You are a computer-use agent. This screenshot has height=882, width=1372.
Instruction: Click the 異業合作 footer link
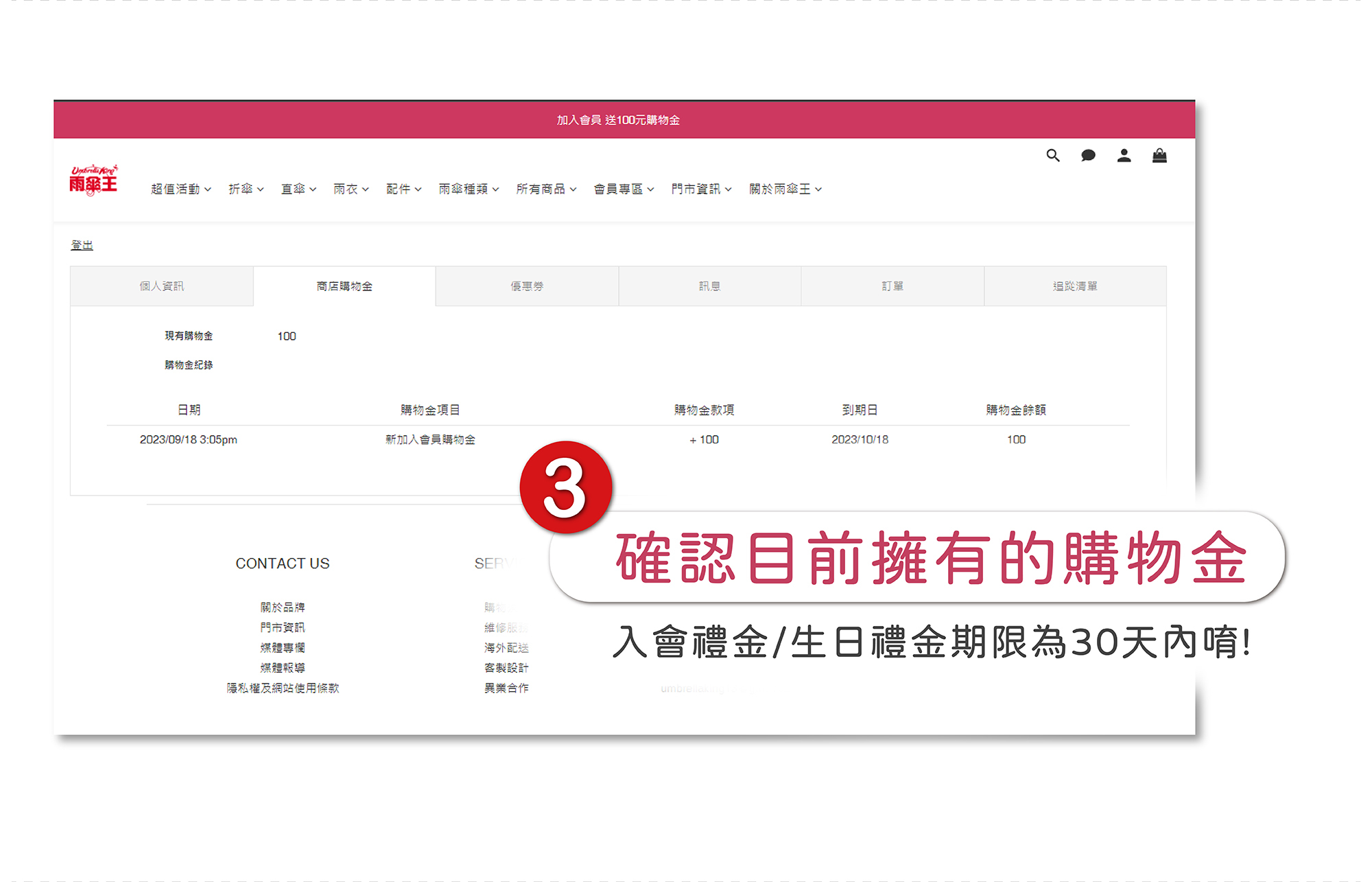coord(506,688)
